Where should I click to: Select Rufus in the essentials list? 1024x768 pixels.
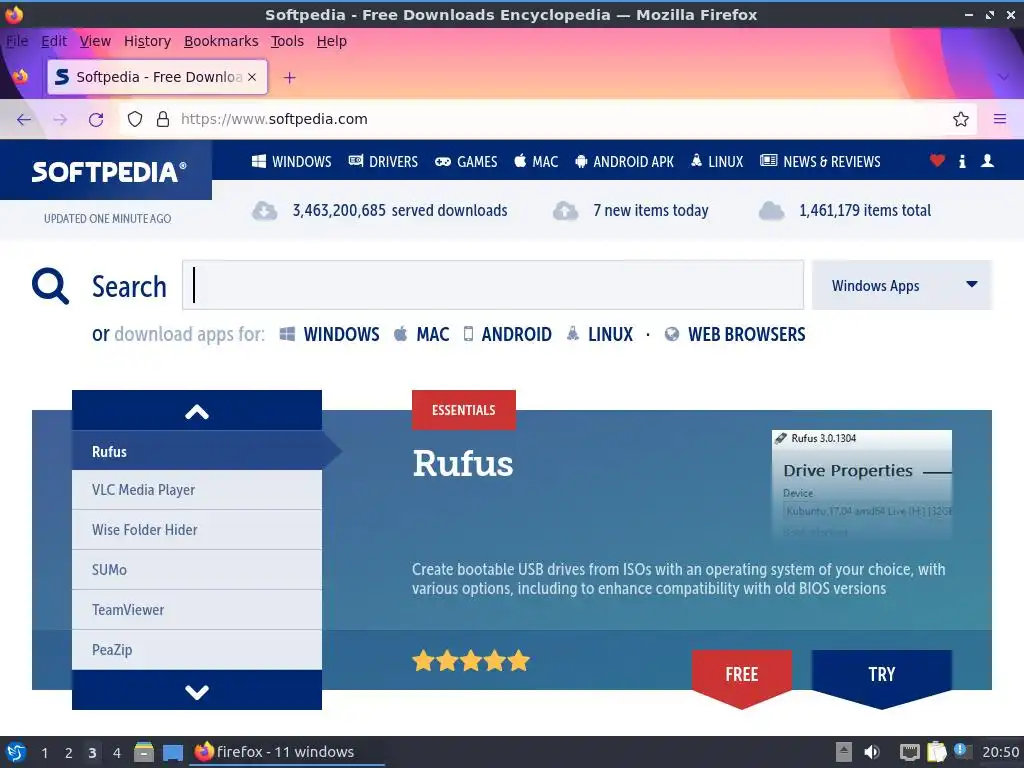[x=197, y=451]
